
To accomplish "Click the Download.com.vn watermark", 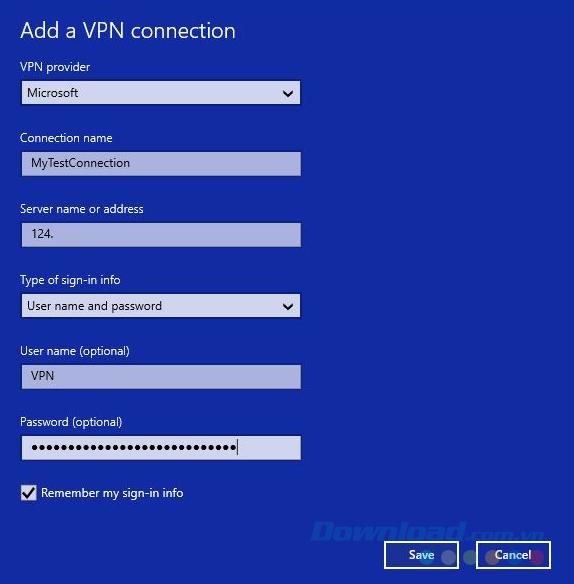I will (x=428, y=532).
